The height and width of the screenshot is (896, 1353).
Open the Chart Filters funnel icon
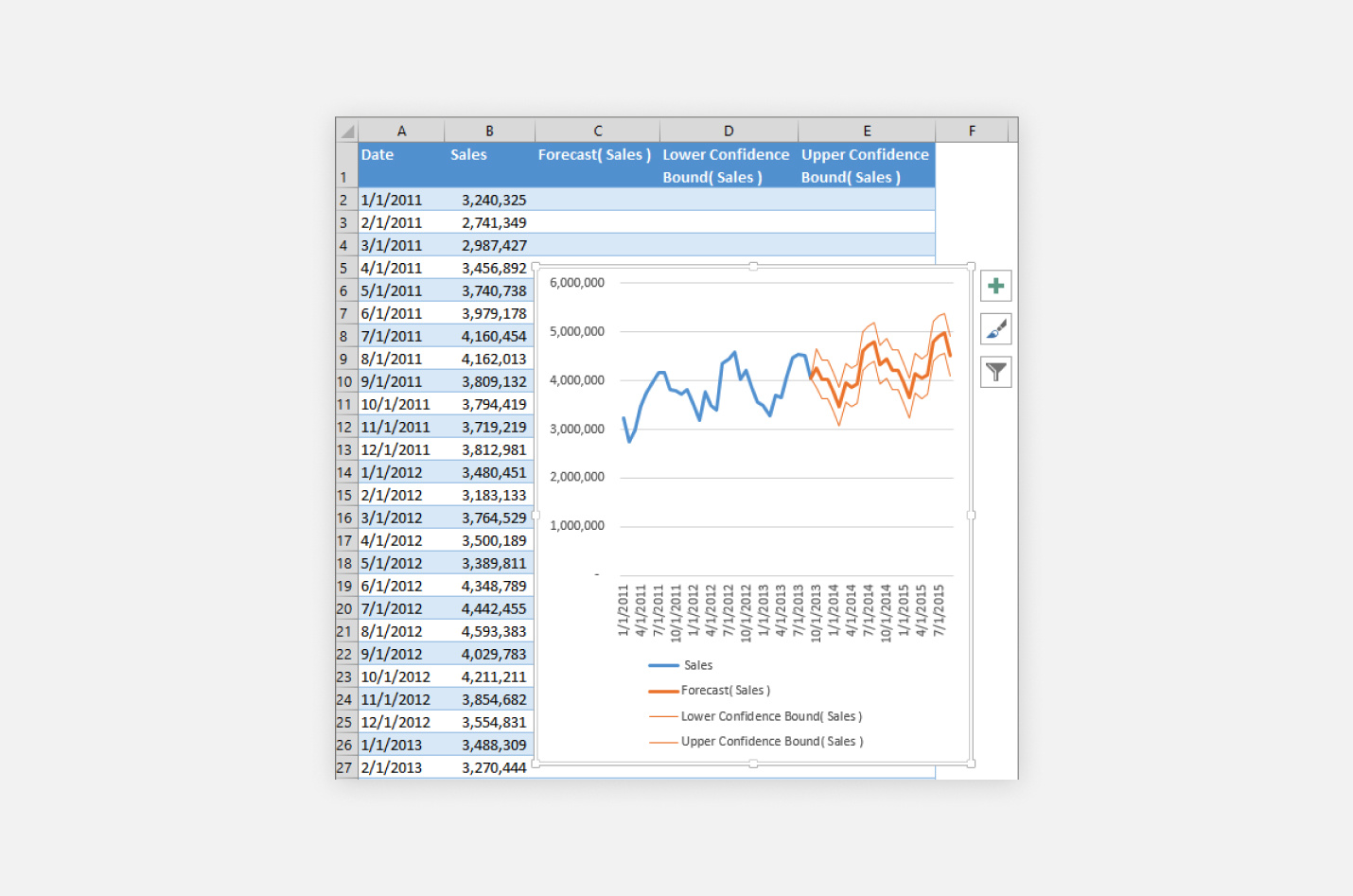[995, 372]
